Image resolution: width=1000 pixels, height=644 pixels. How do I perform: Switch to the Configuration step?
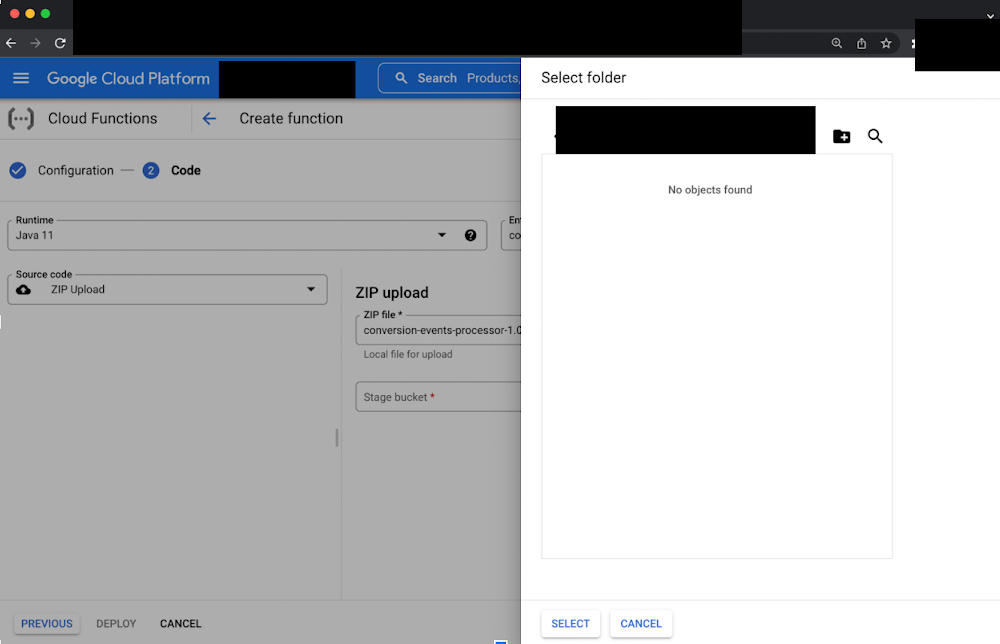point(75,170)
